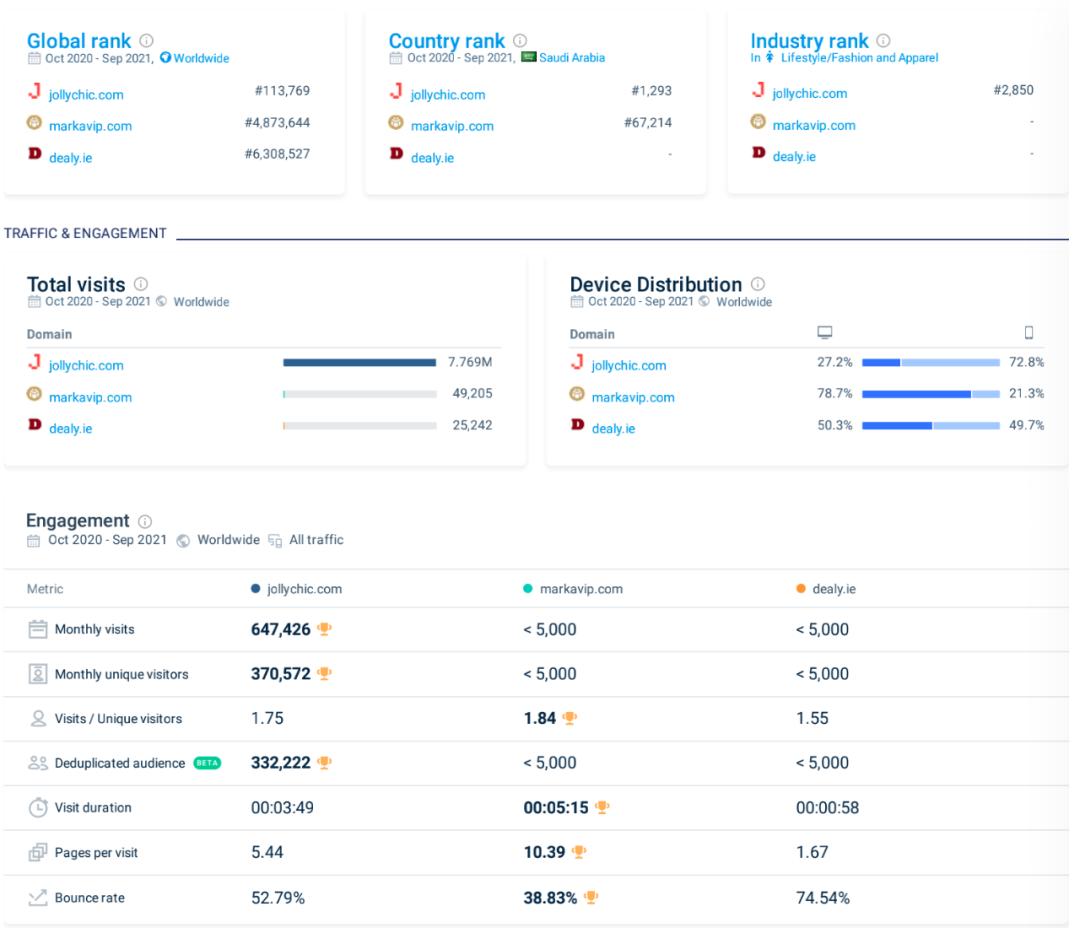Click the BETA badge on Deduplicated audience

(207, 763)
